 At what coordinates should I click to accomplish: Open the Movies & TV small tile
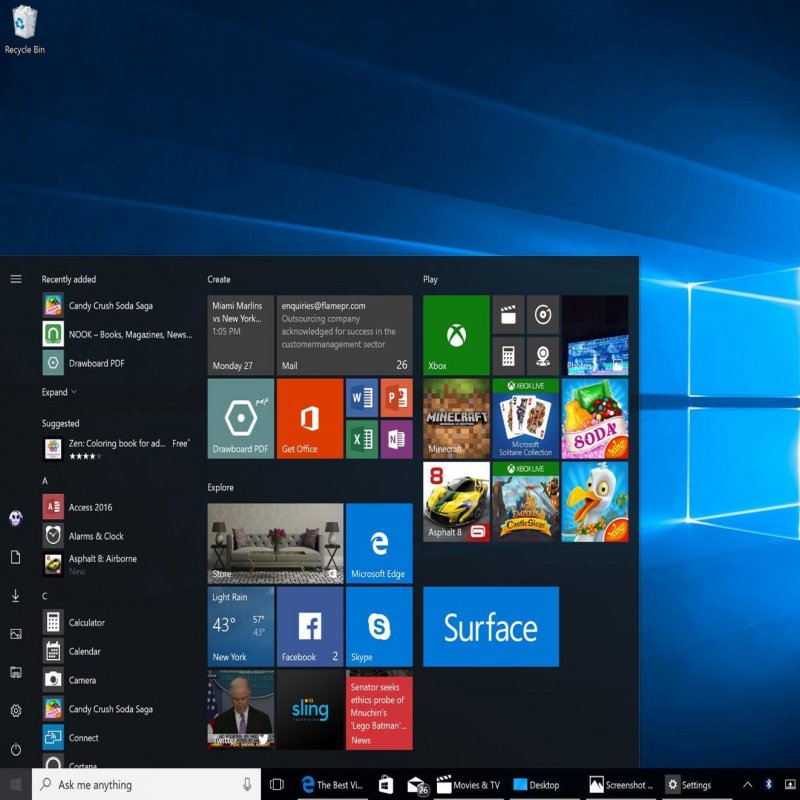click(508, 314)
